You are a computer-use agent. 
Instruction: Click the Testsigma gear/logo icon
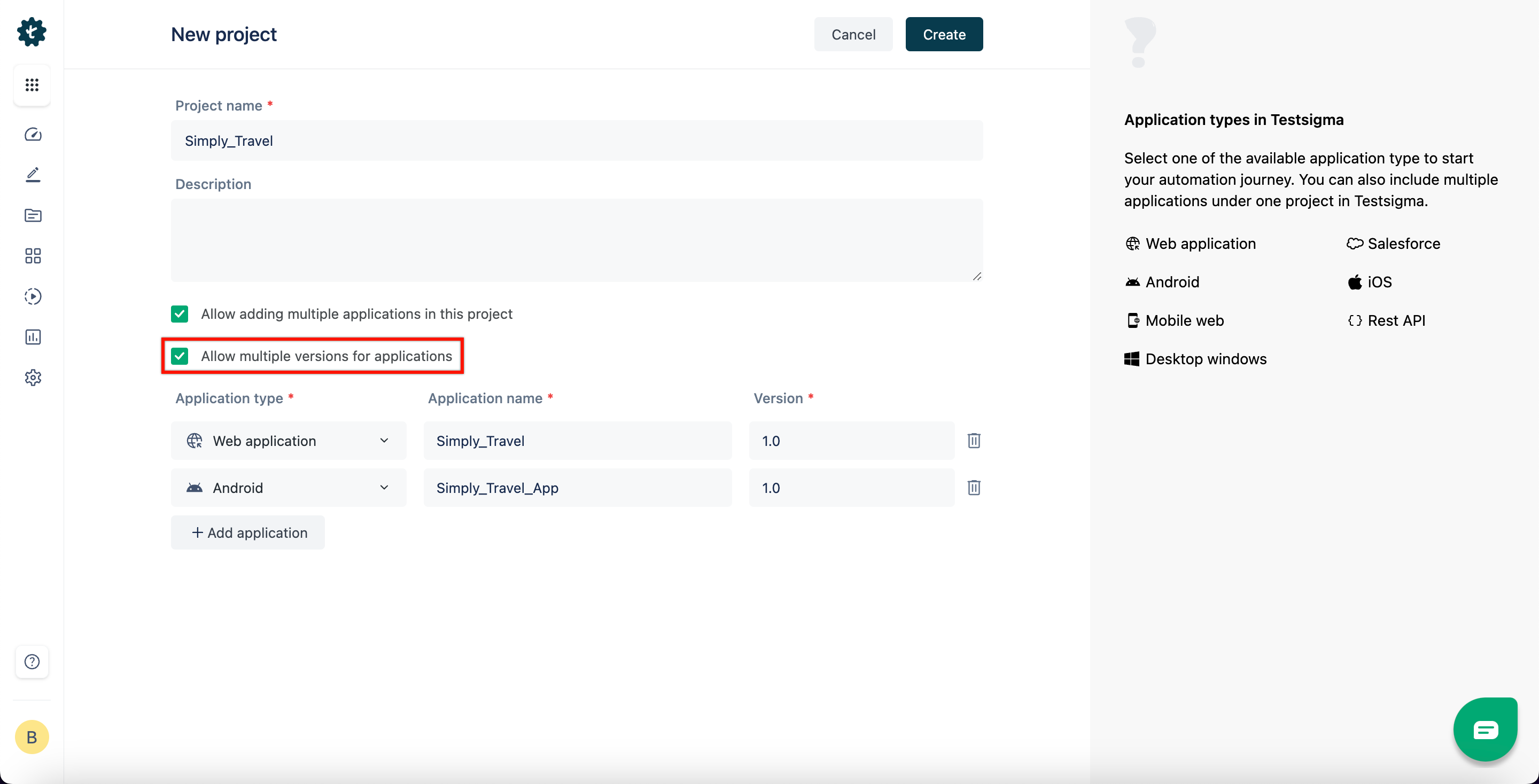(x=31, y=32)
